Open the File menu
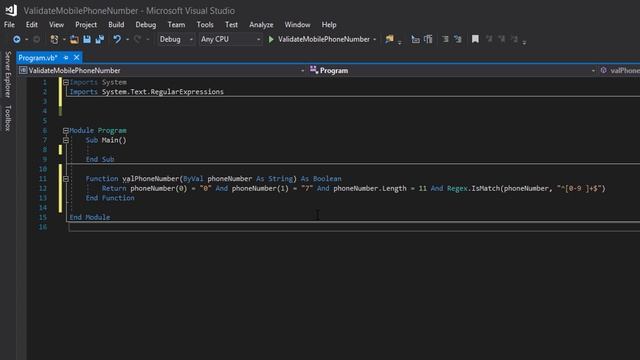The width and height of the screenshot is (640, 360). coord(9,24)
